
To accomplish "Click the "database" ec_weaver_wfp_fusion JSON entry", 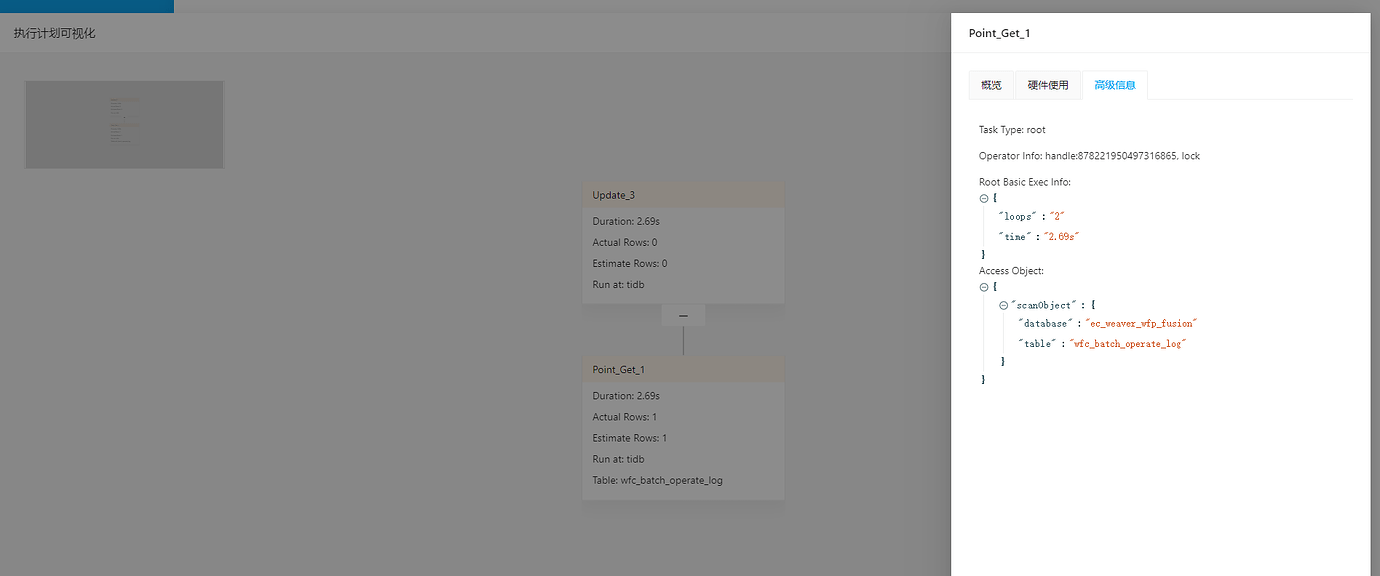I will [1107, 323].
